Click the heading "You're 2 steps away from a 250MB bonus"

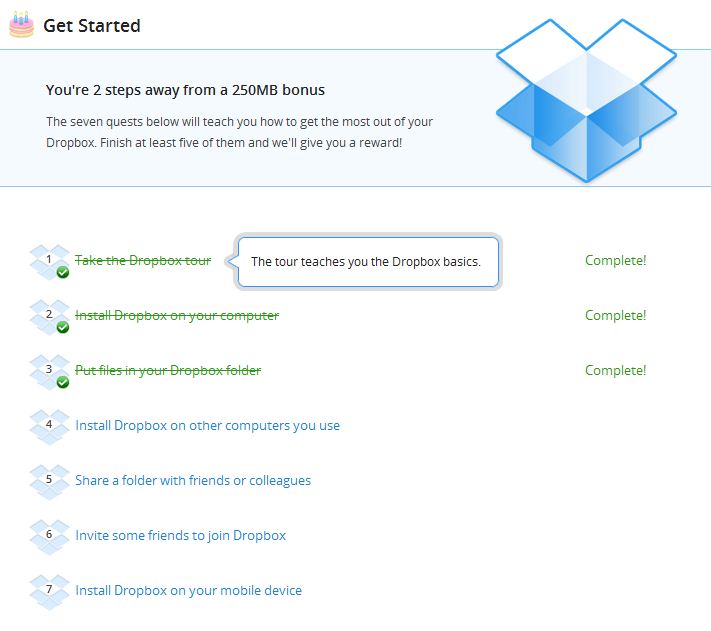[185, 90]
